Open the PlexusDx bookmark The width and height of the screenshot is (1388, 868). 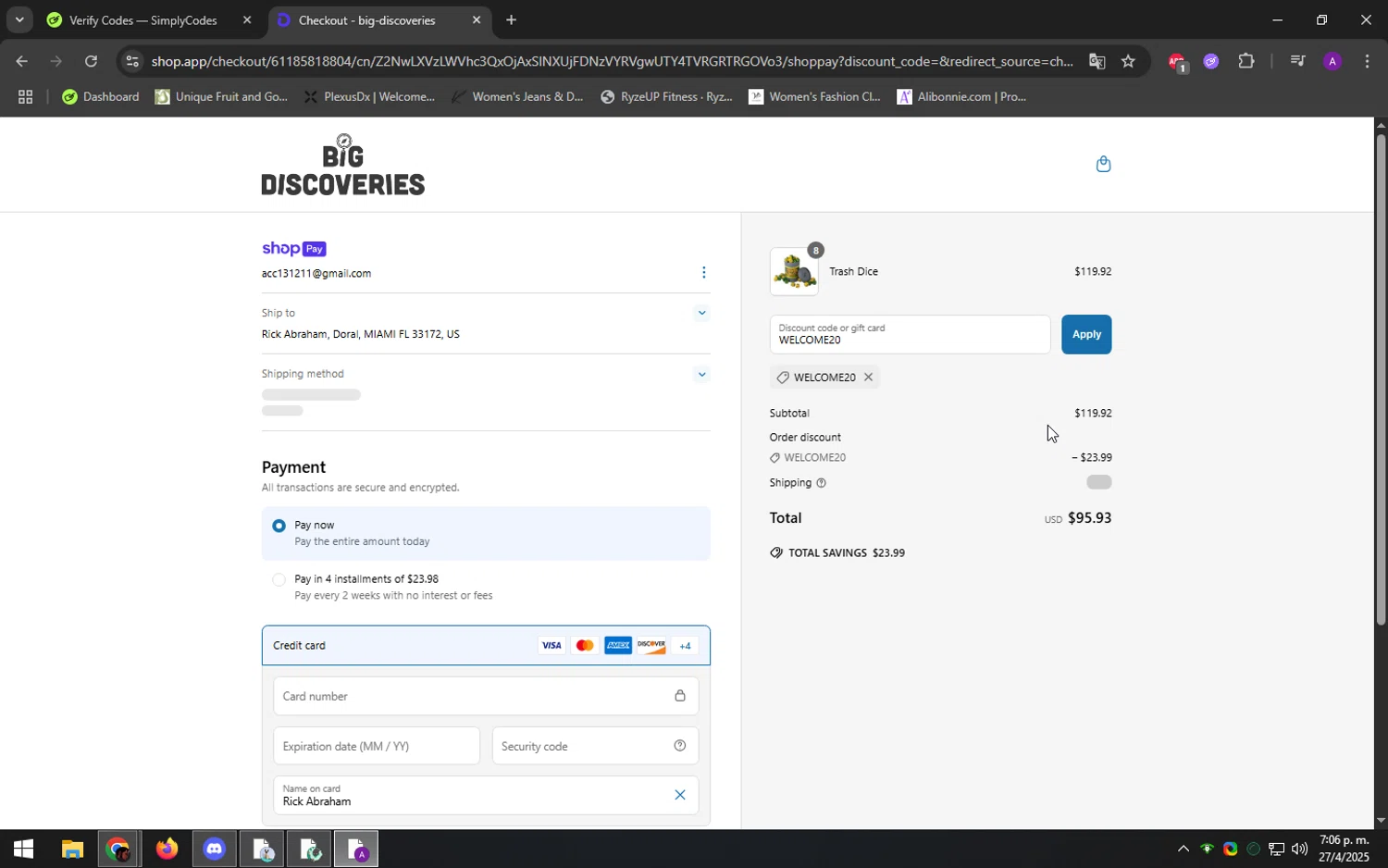[x=370, y=97]
